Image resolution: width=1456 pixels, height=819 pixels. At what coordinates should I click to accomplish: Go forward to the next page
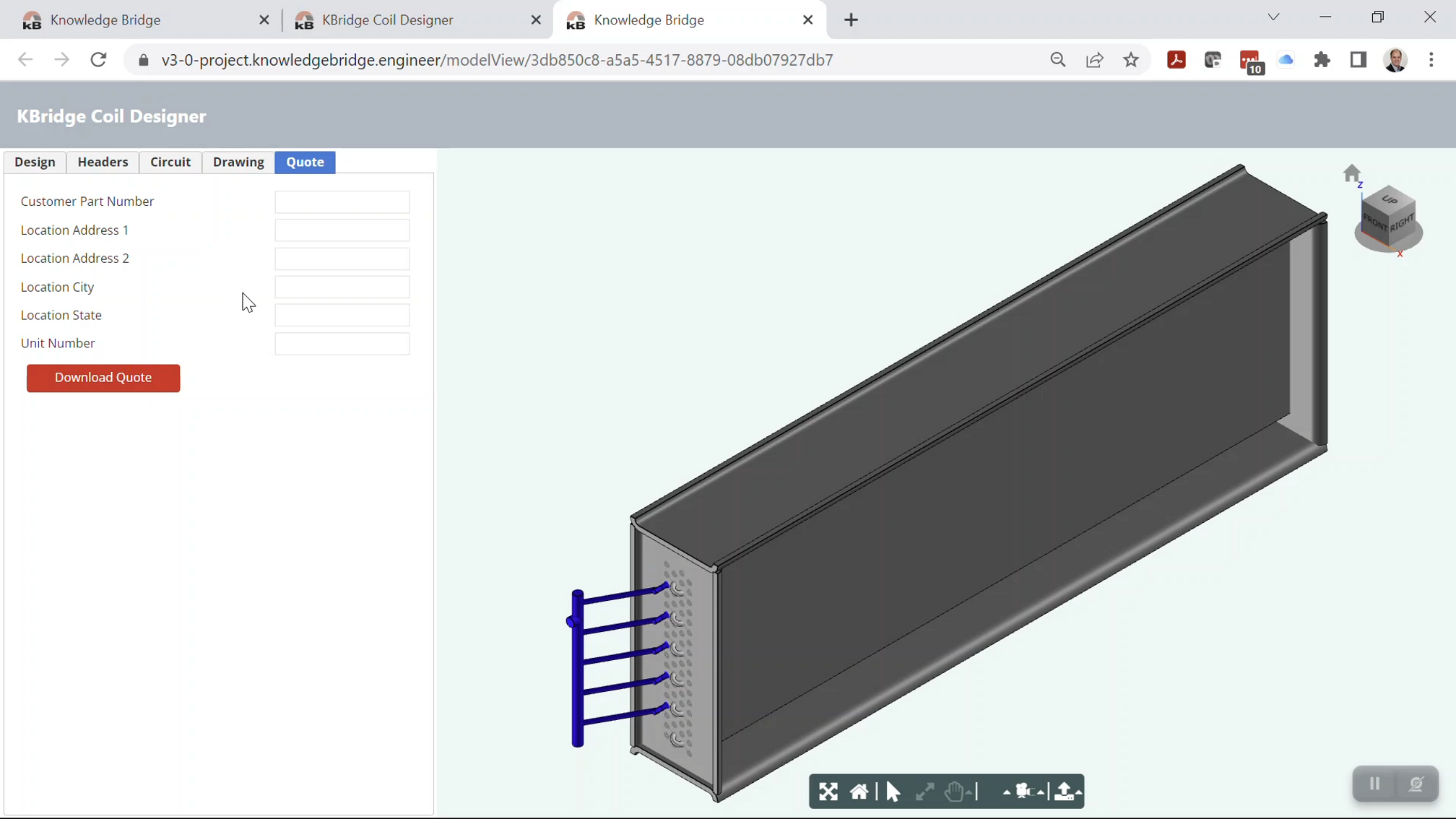pos(62,60)
